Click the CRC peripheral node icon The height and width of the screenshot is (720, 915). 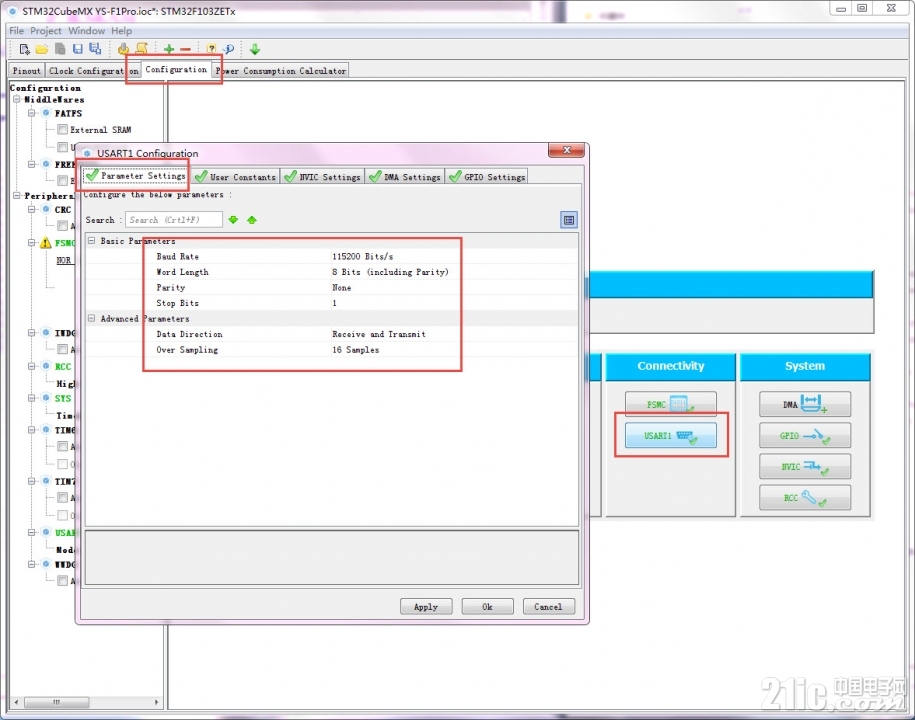click(x=46, y=209)
